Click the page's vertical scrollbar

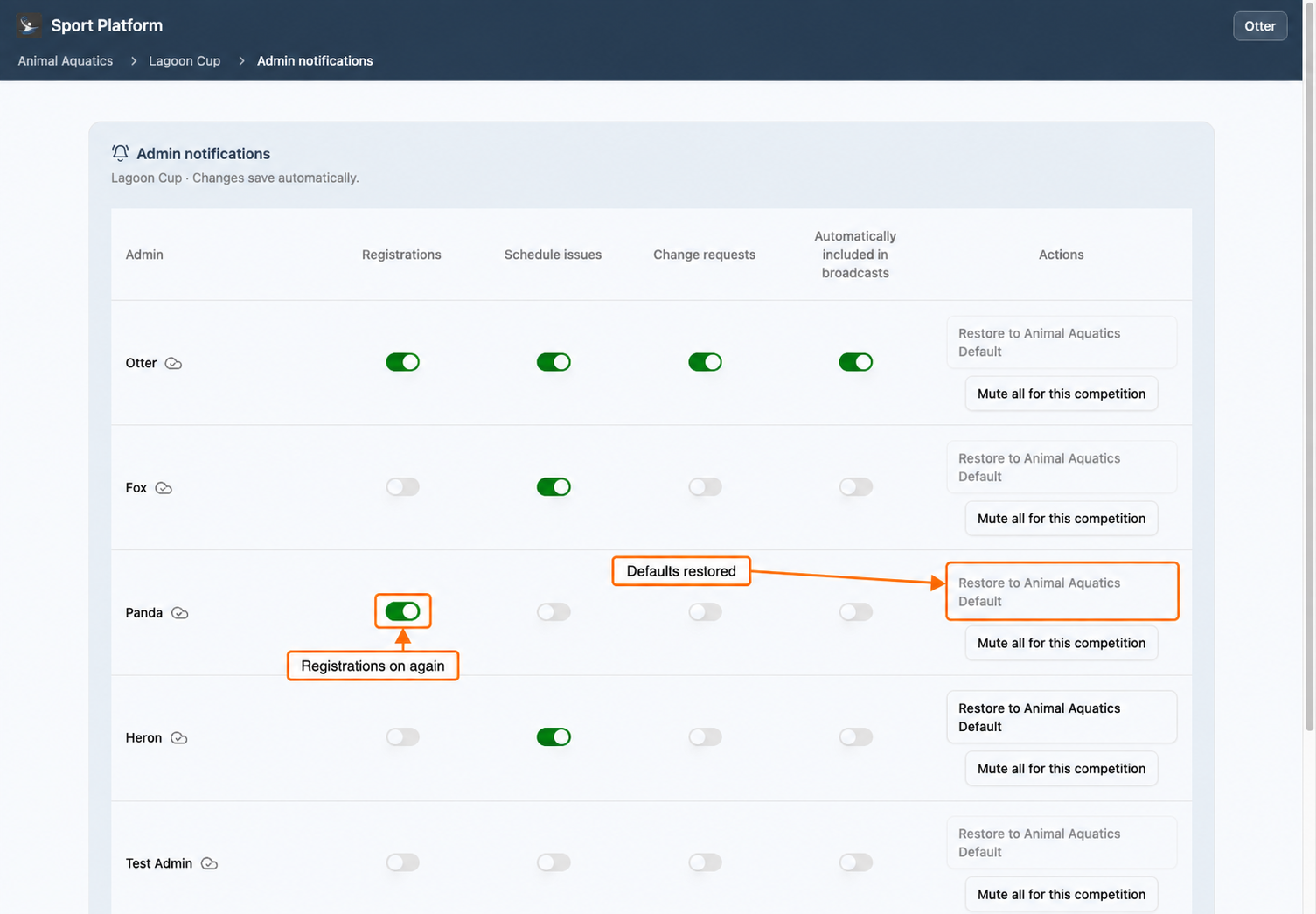[x=1309, y=367]
